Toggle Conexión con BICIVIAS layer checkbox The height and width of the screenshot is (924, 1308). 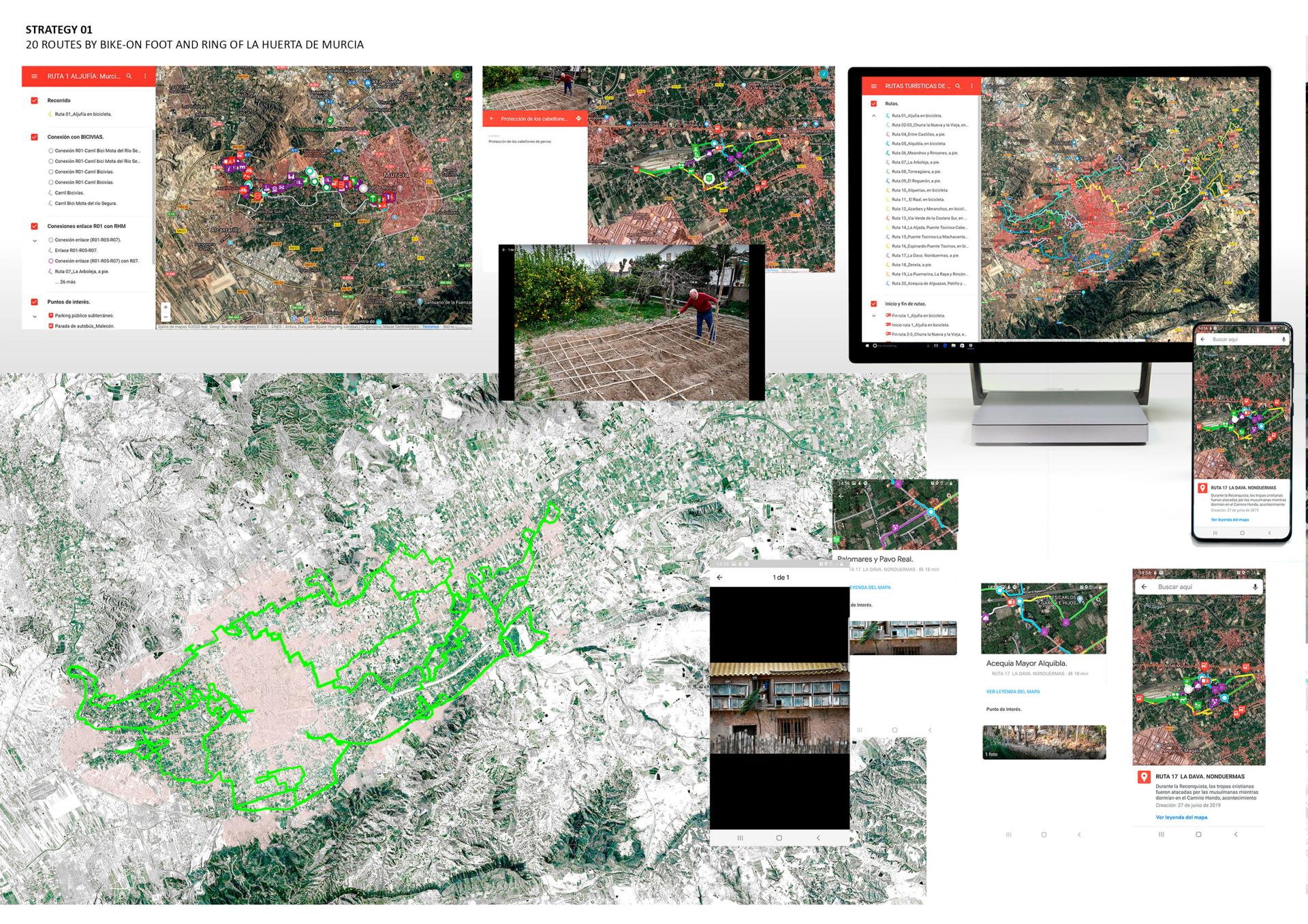coord(34,137)
